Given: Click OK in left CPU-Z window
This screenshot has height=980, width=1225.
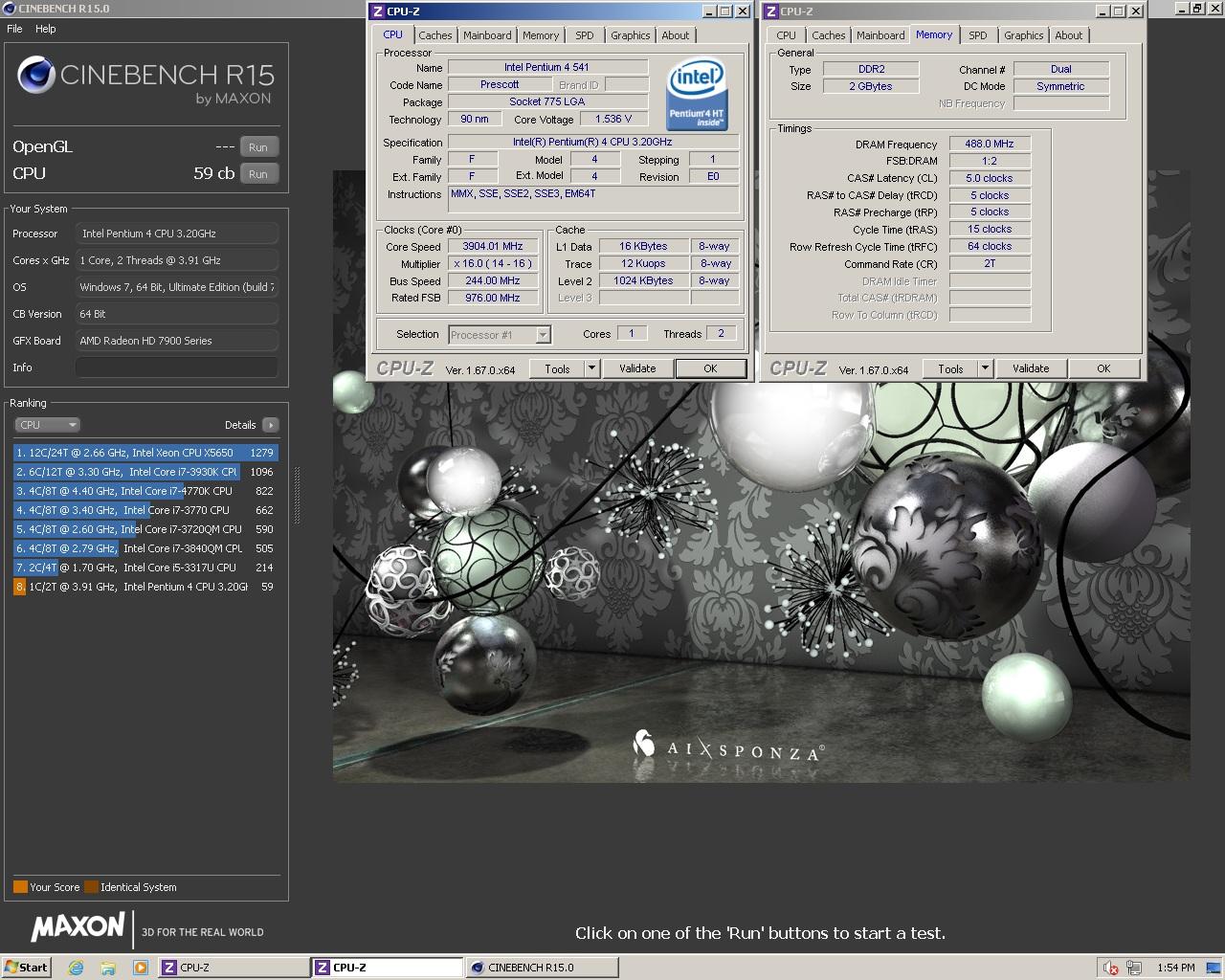Looking at the screenshot, I should (x=710, y=368).
